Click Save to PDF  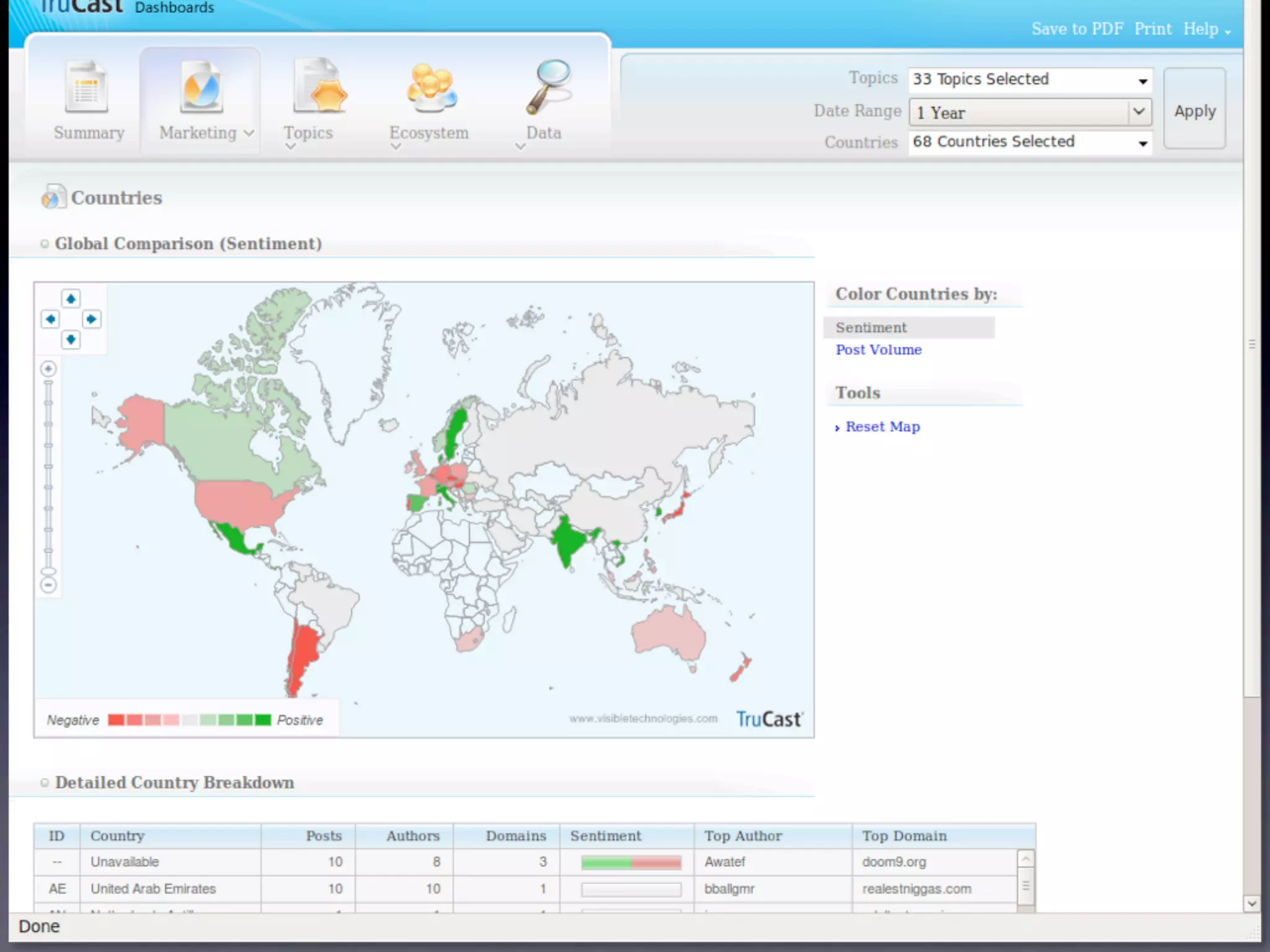pyautogui.click(x=1077, y=29)
